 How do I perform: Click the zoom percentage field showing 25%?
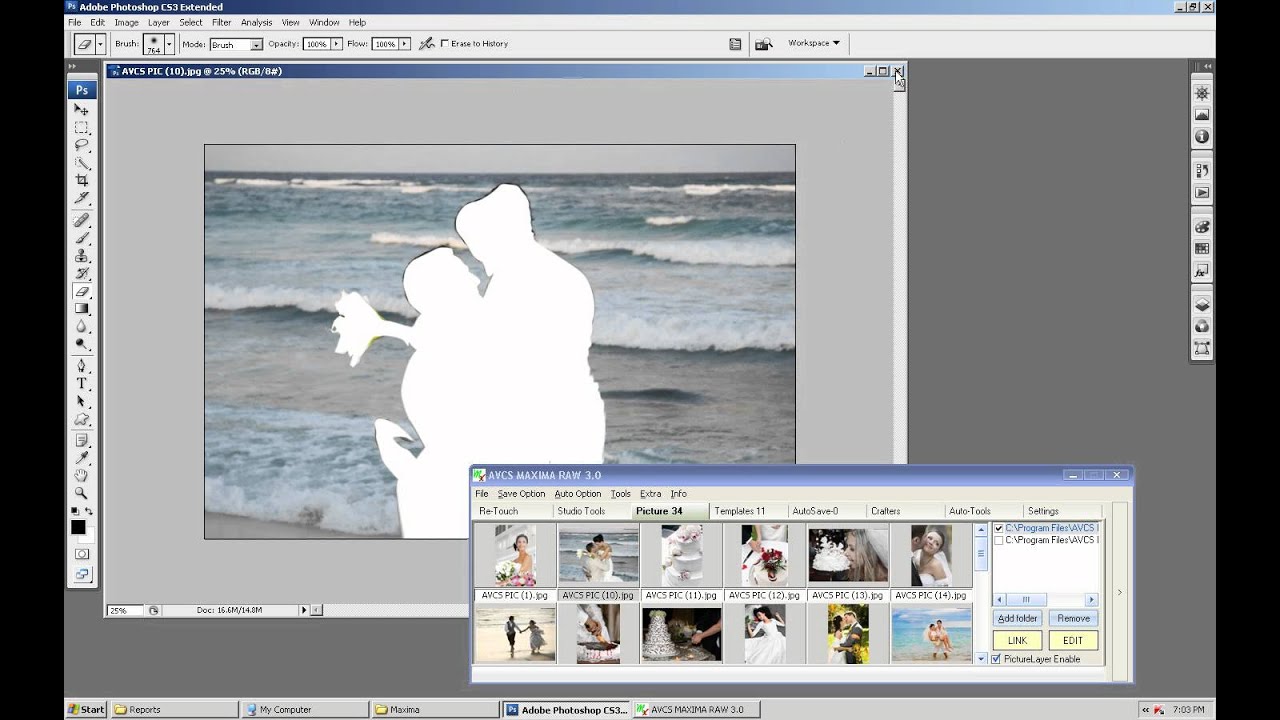(124, 610)
